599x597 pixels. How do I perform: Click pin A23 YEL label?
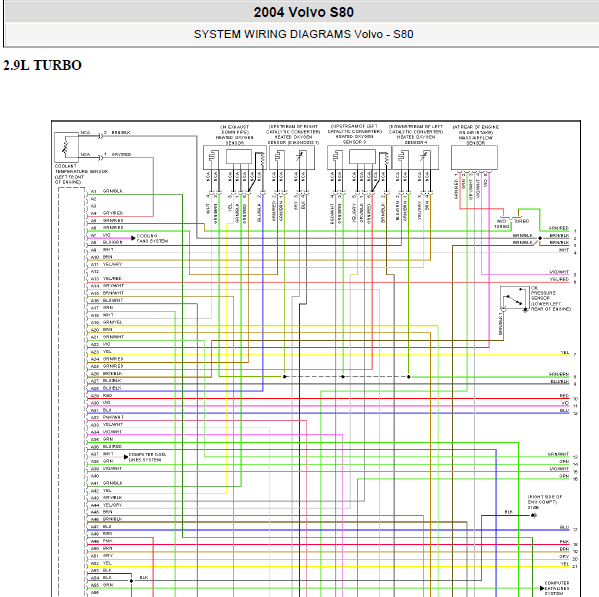pos(101,352)
